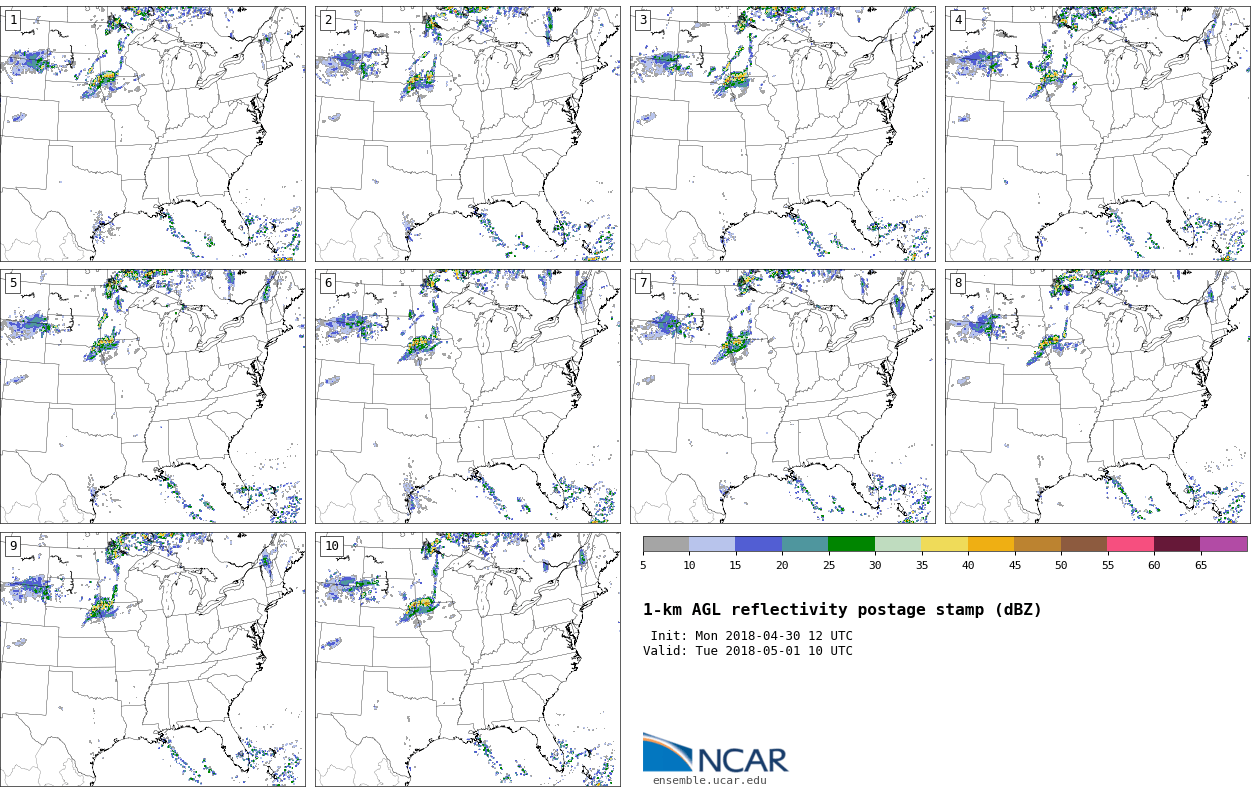View ensemble member 10 map panel

tap(467, 659)
